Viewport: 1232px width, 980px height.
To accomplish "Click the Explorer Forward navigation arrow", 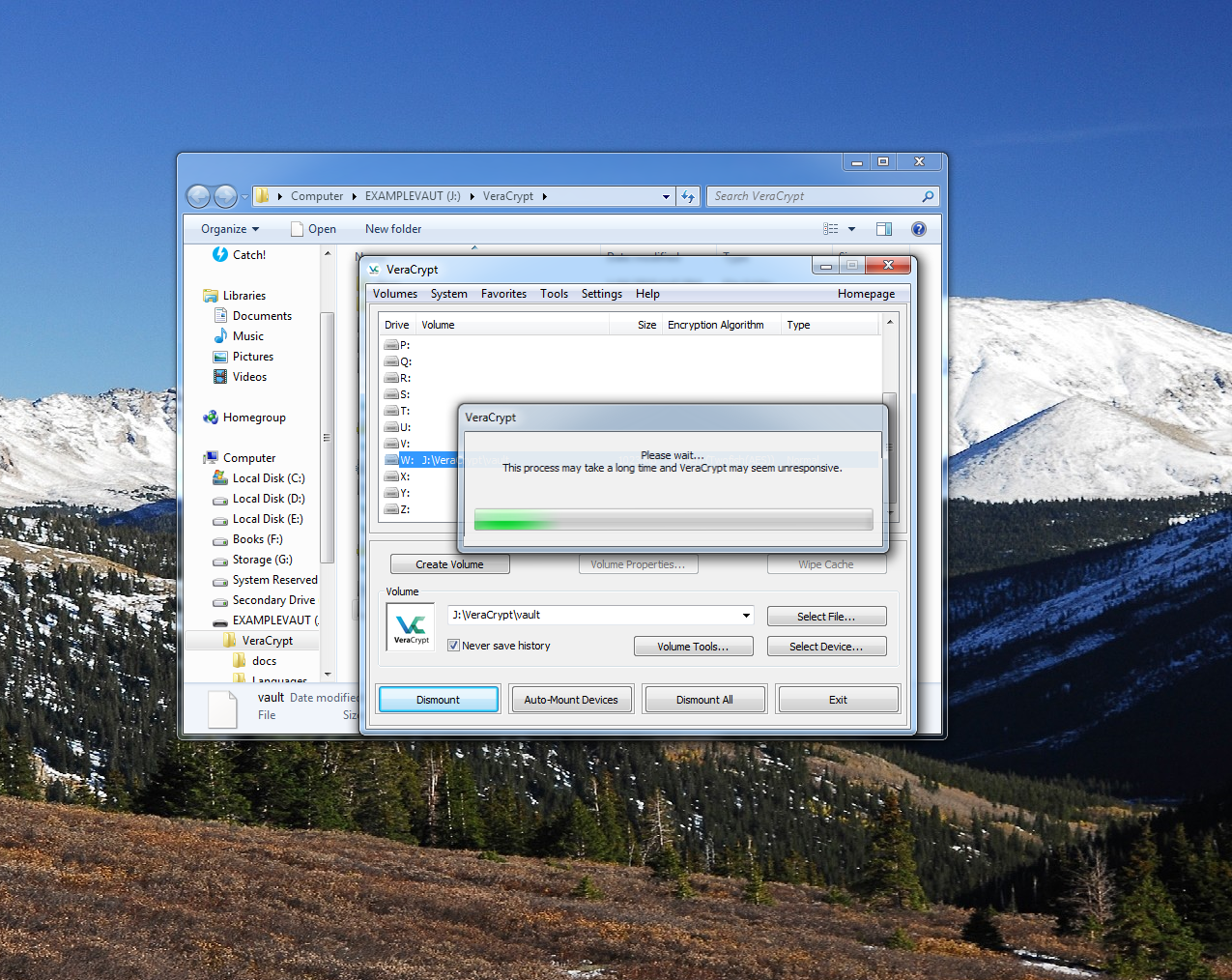I will pyautogui.click(x=225, y=196).
